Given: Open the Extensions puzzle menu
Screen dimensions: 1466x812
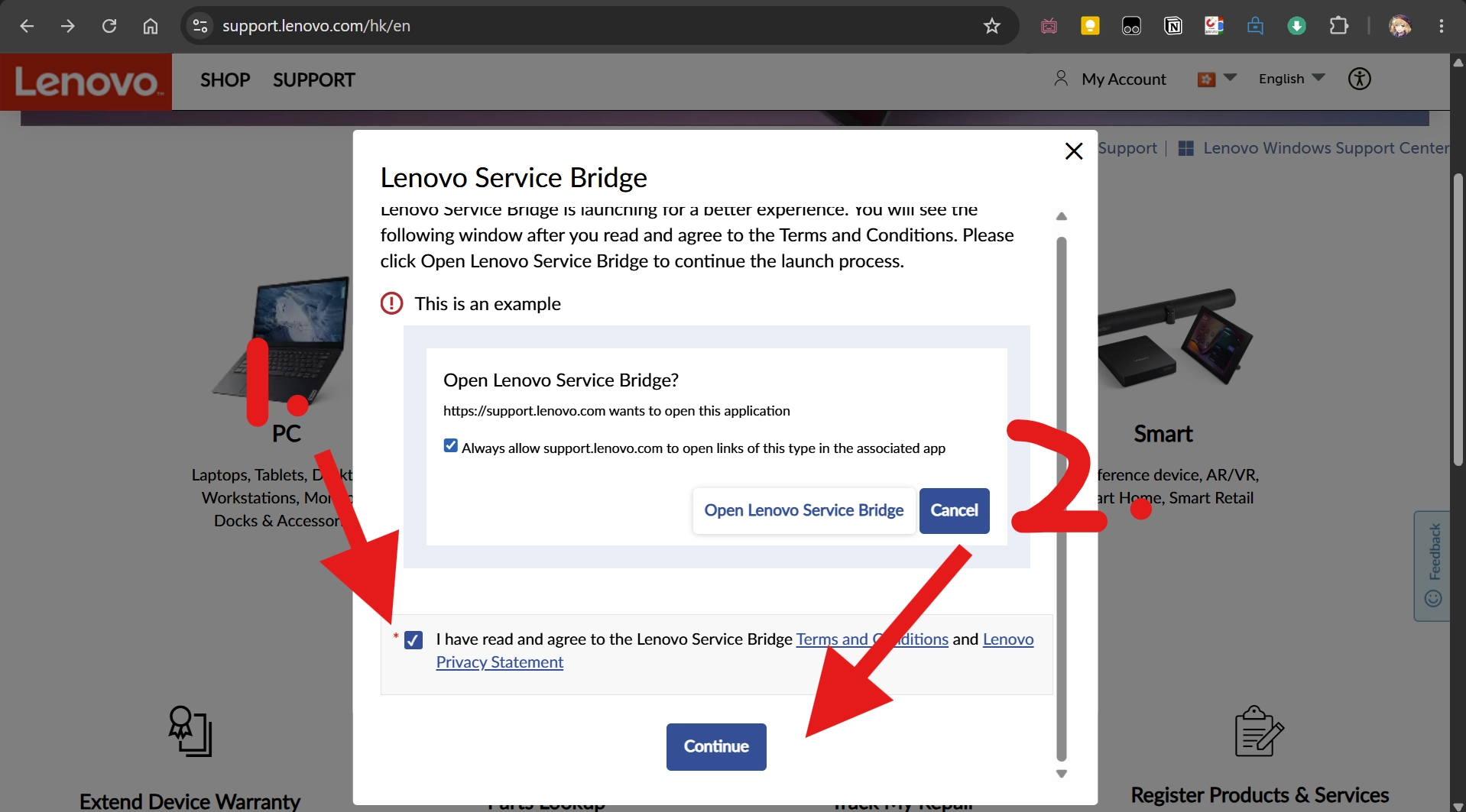Looking at the screenshot, I should tap(1338, 26).
